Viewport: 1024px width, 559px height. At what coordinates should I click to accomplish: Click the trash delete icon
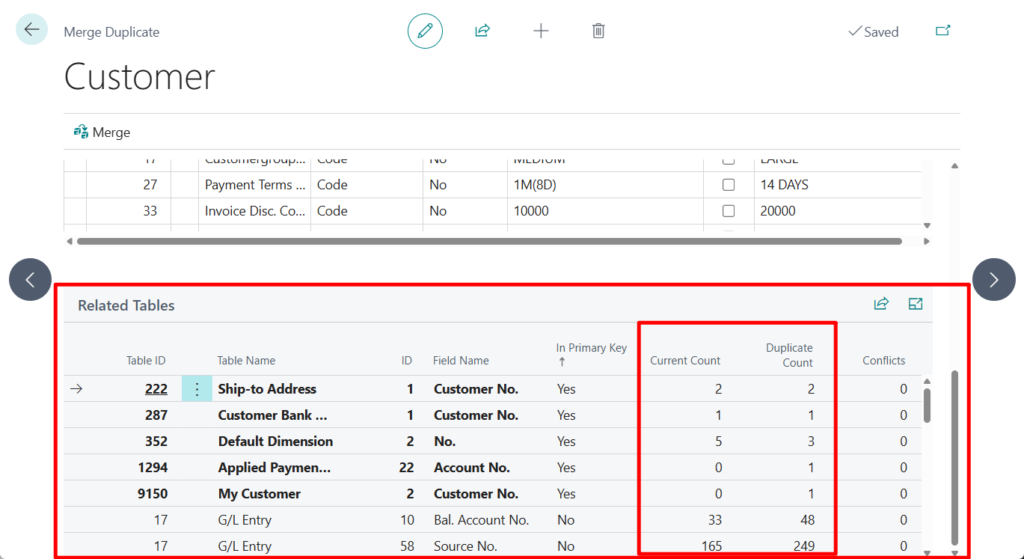[x=598, y=31]
